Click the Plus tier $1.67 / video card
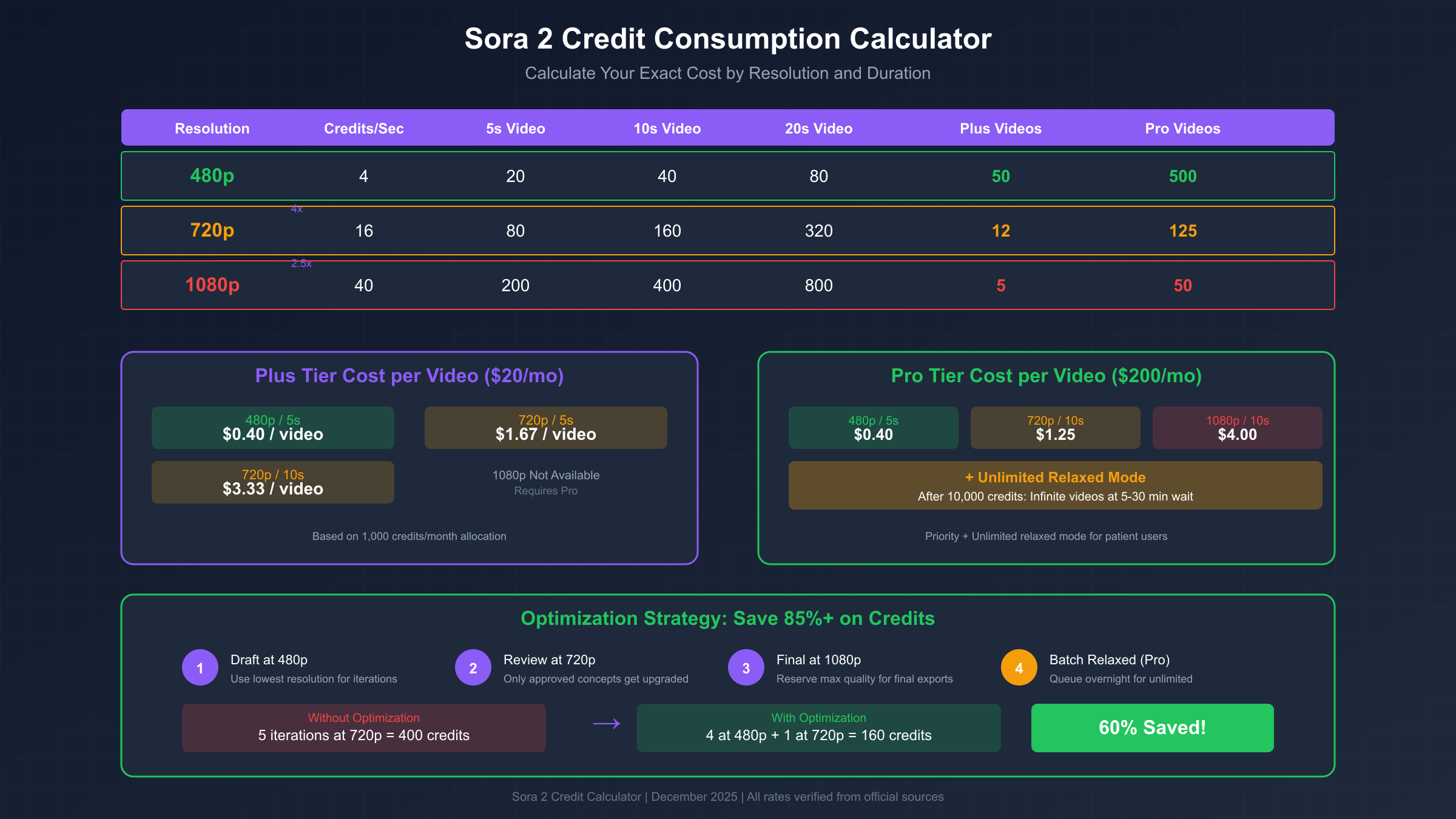This screenshot has height=819, width=1456. (546, 428)
